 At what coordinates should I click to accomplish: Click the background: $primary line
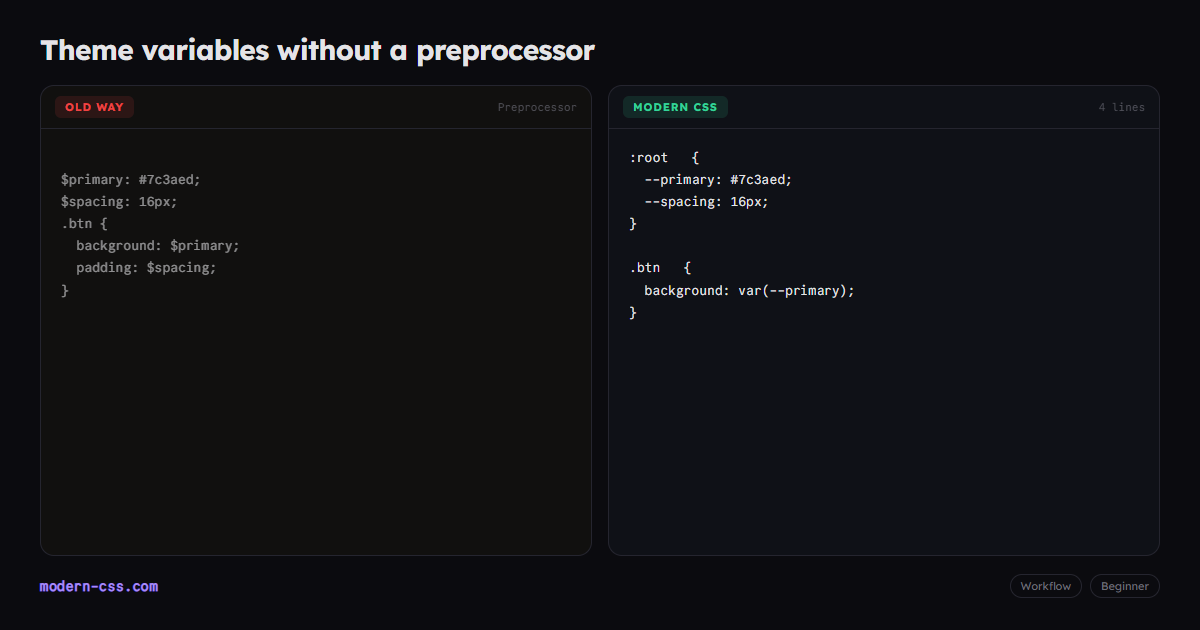coord(158,246)
